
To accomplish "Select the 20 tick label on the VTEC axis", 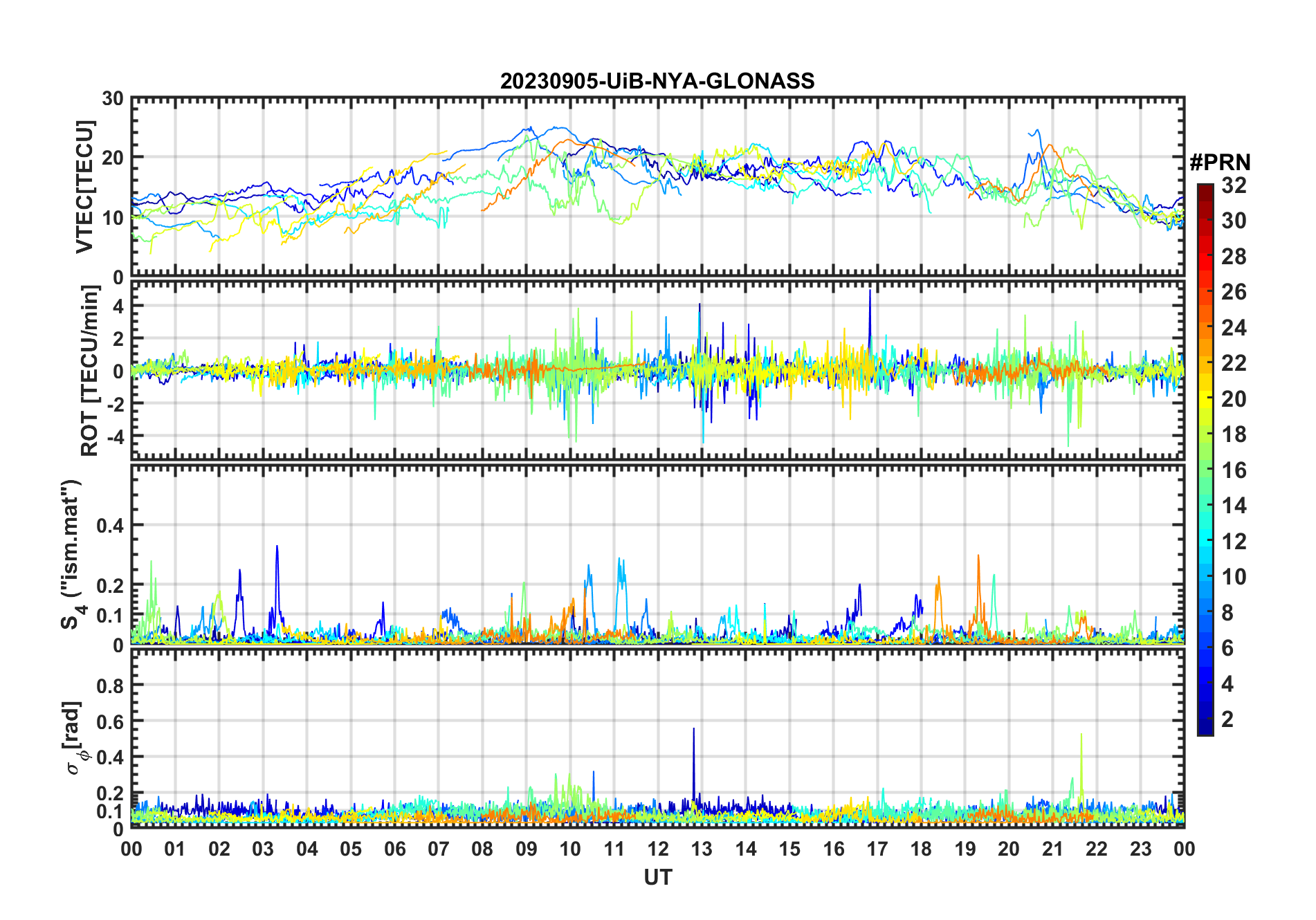I will 113,158.
